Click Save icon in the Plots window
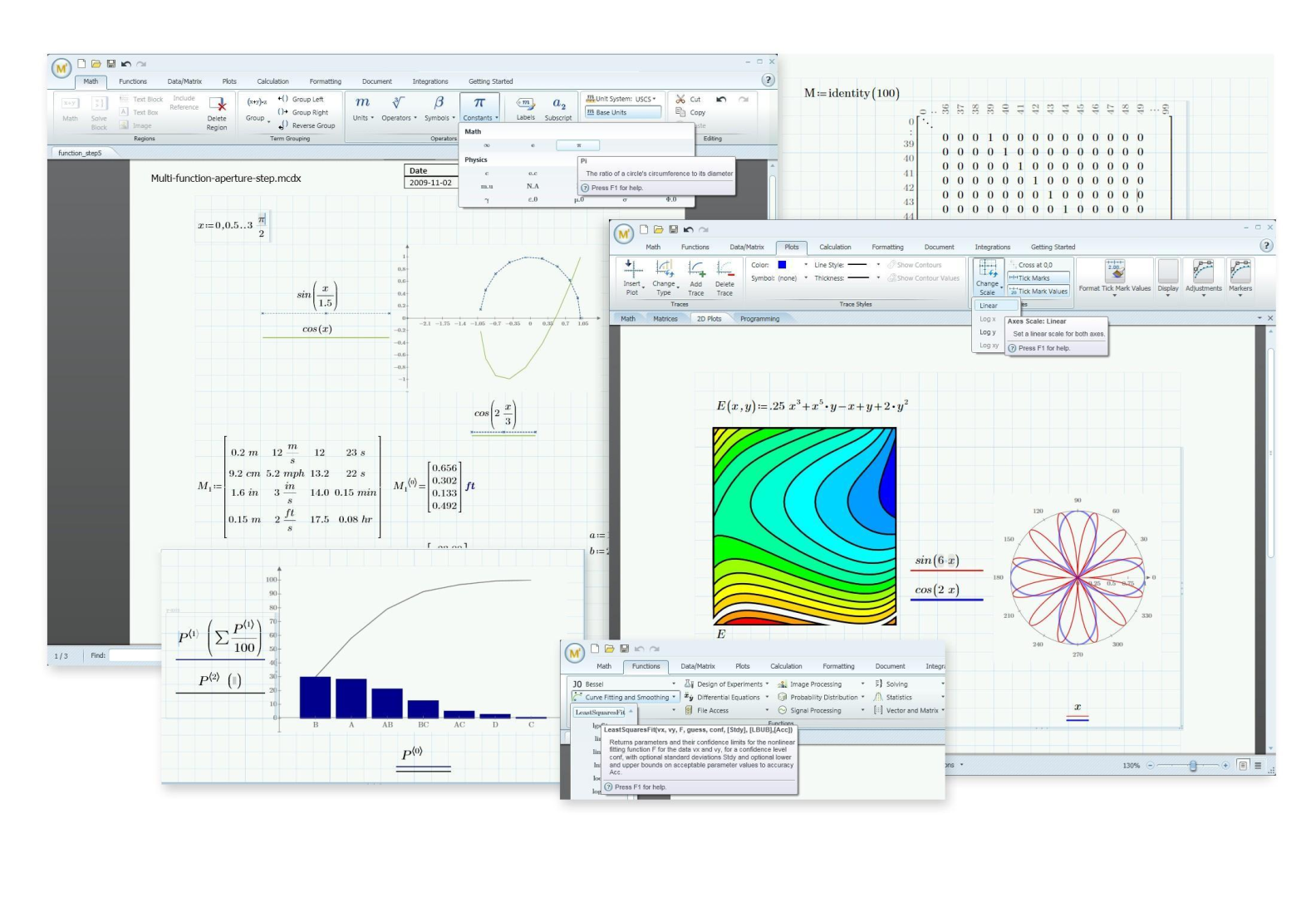This screenshot has width=1316, height=897. pyautogui.click(x=673, y=229)
